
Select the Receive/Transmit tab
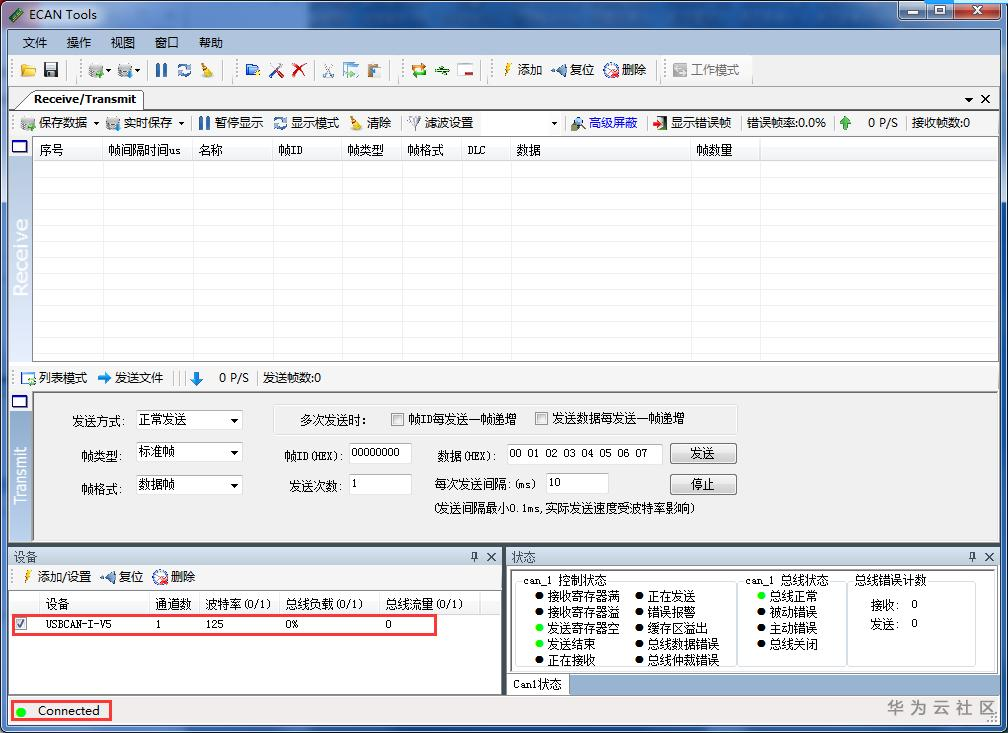coord(84,99)
